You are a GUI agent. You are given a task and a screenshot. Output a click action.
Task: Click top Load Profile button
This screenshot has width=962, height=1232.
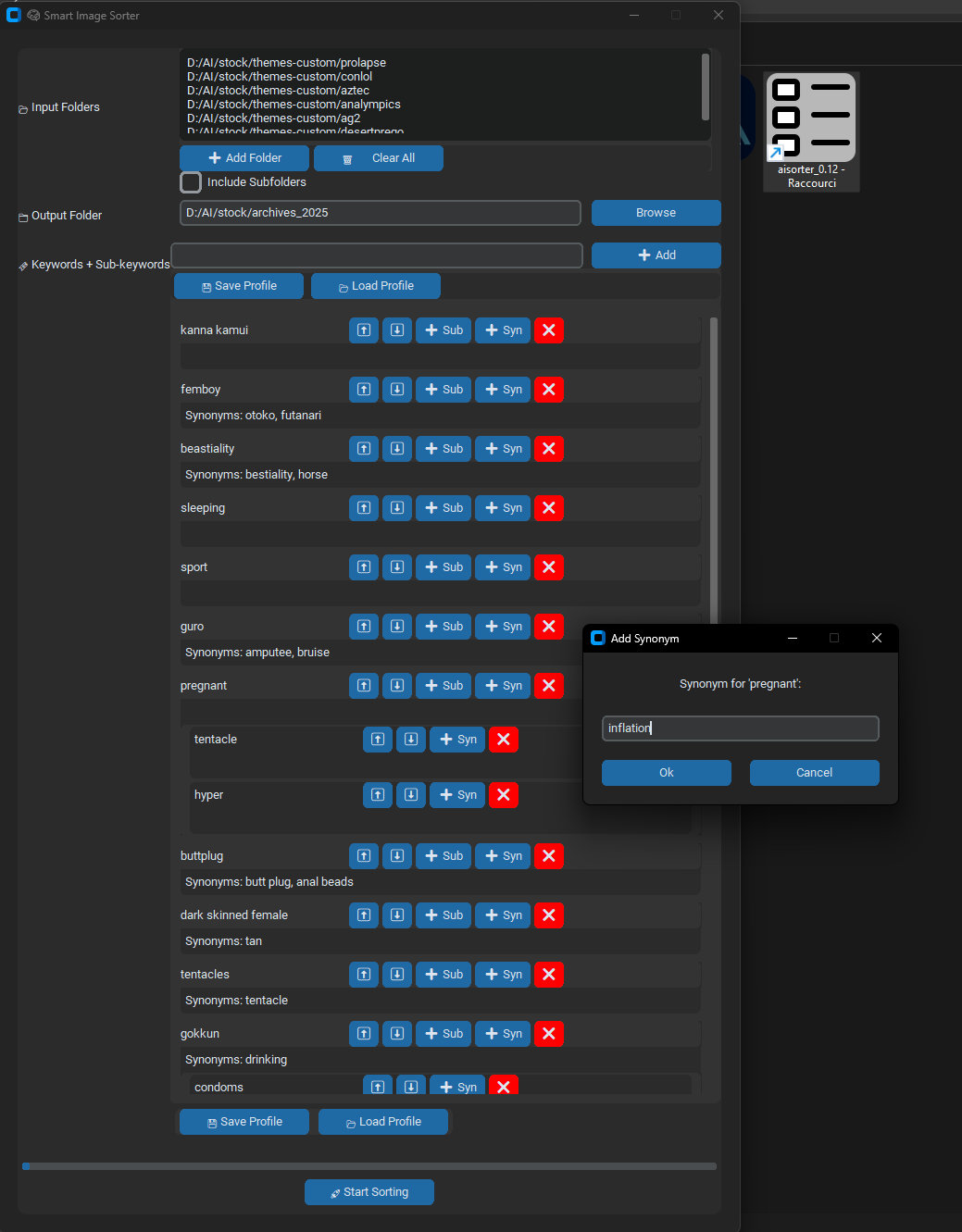pos(376,286)
